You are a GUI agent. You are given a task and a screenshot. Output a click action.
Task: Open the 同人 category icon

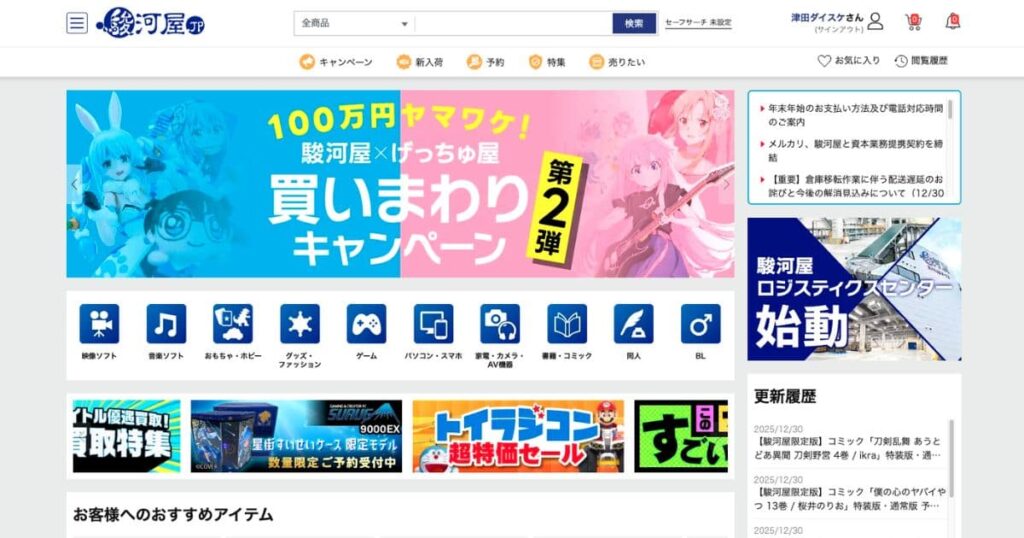click(633, 324)
